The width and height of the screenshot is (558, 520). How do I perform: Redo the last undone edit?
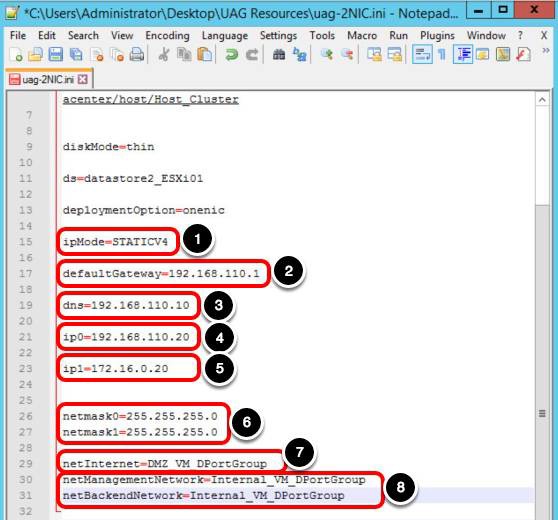coord(252,55)
